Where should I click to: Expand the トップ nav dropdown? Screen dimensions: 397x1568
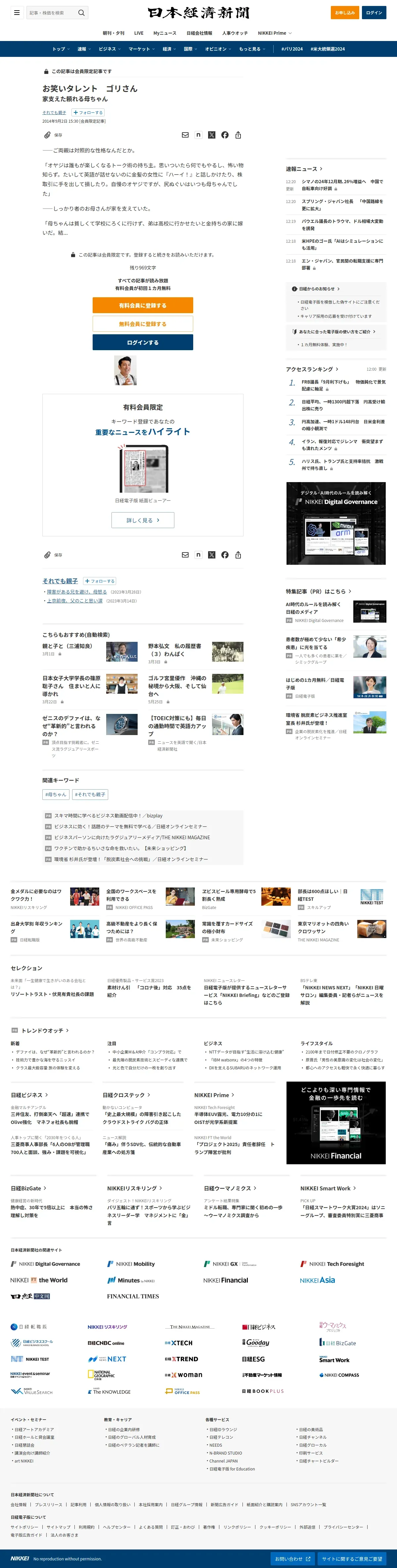[61, 49]
